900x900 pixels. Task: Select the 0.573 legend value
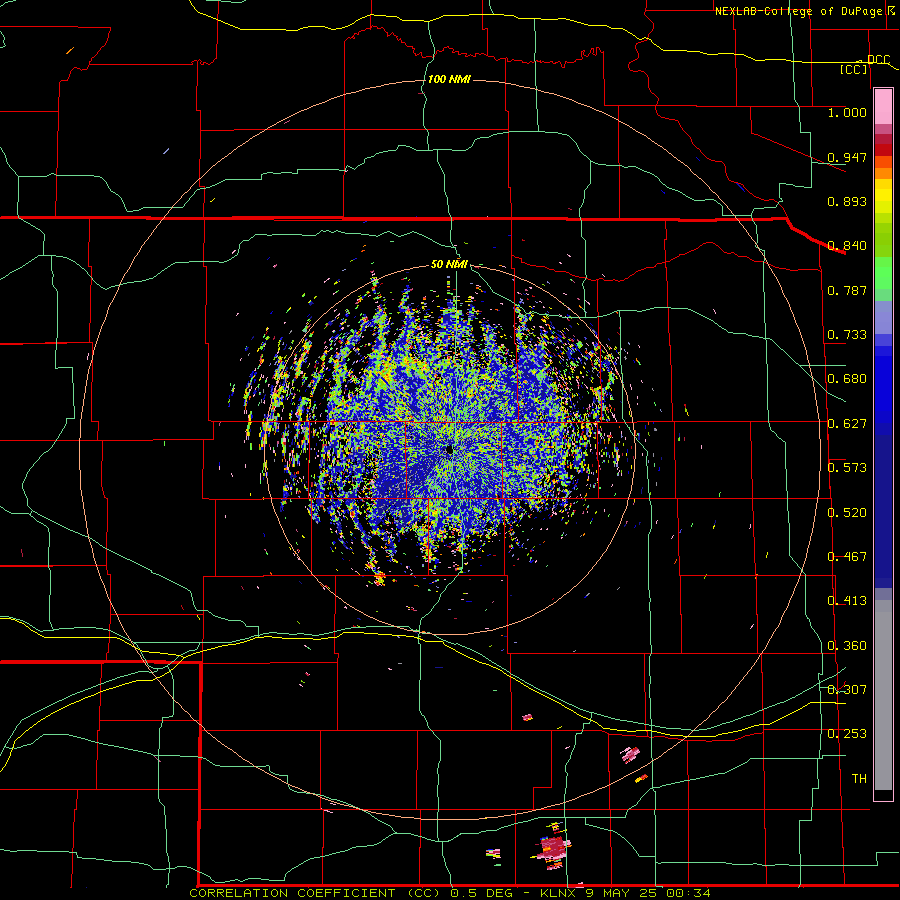point(847,468)
